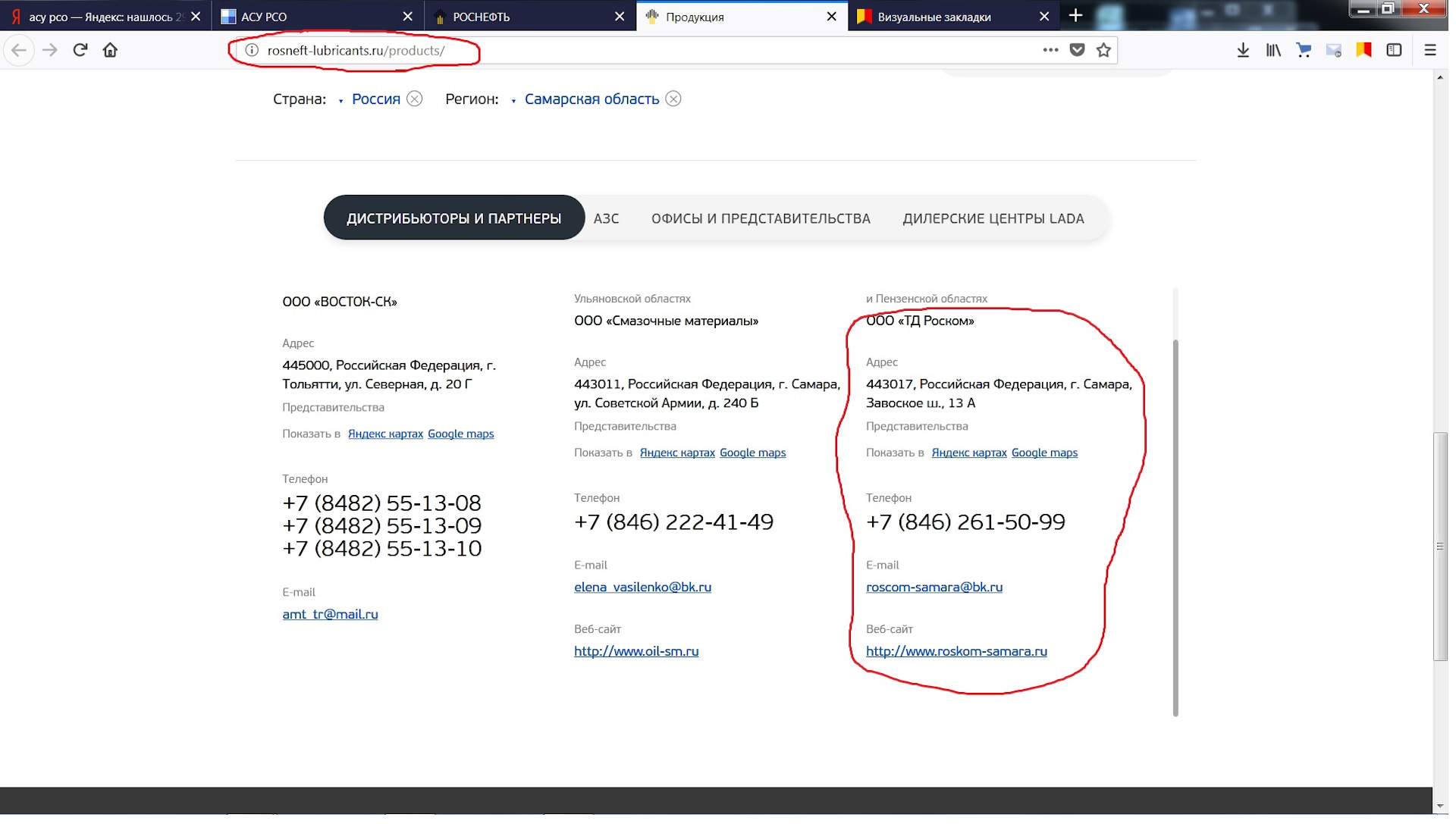Reload the current page
Screen dimensions: 1456x824
[x=80, y=50]
